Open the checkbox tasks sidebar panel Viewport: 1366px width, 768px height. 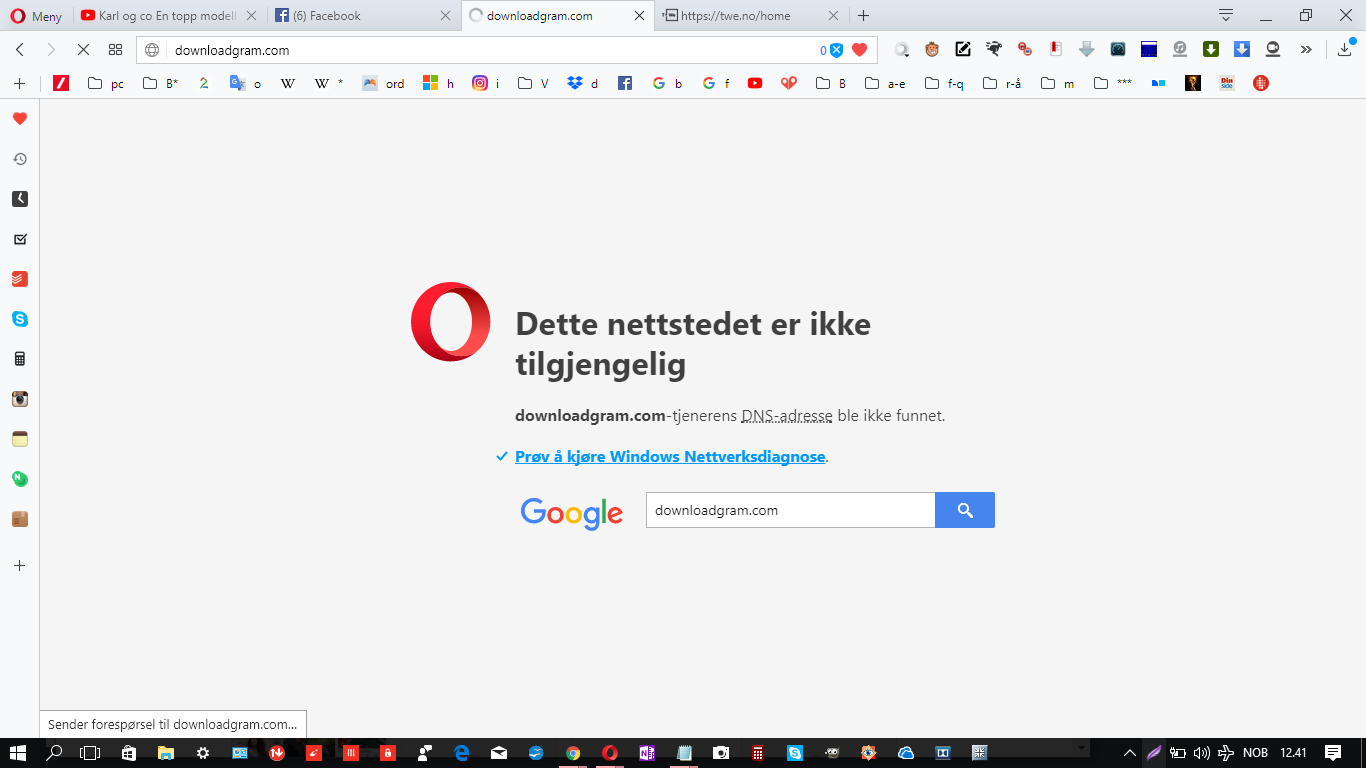[x=20, y=239]
